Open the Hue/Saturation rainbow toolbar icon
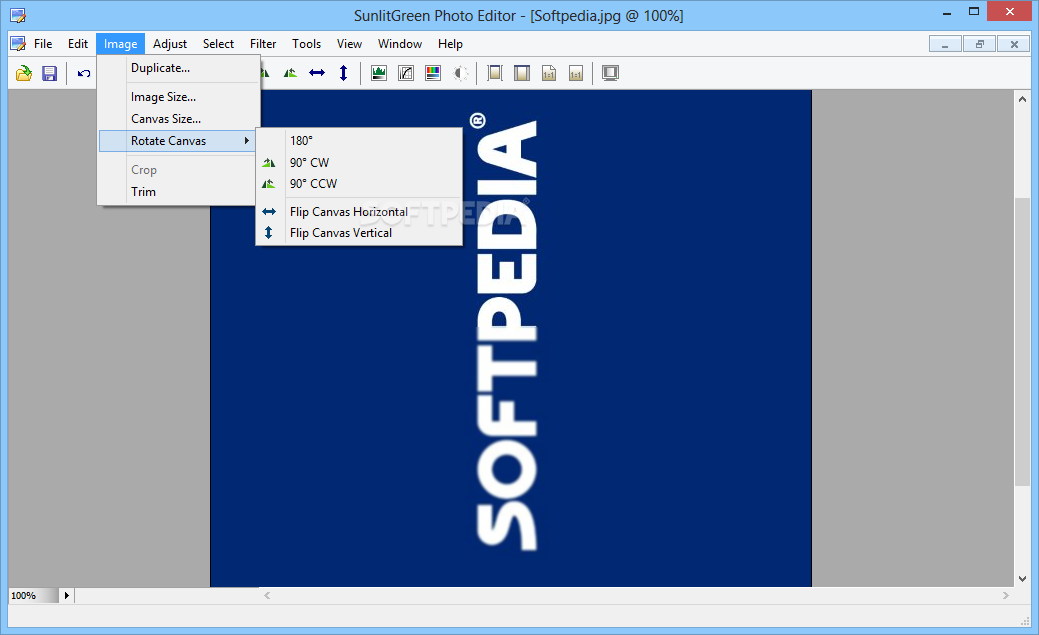The width and height of the screenshot is (1039, 635). click(x=433, y=73)
